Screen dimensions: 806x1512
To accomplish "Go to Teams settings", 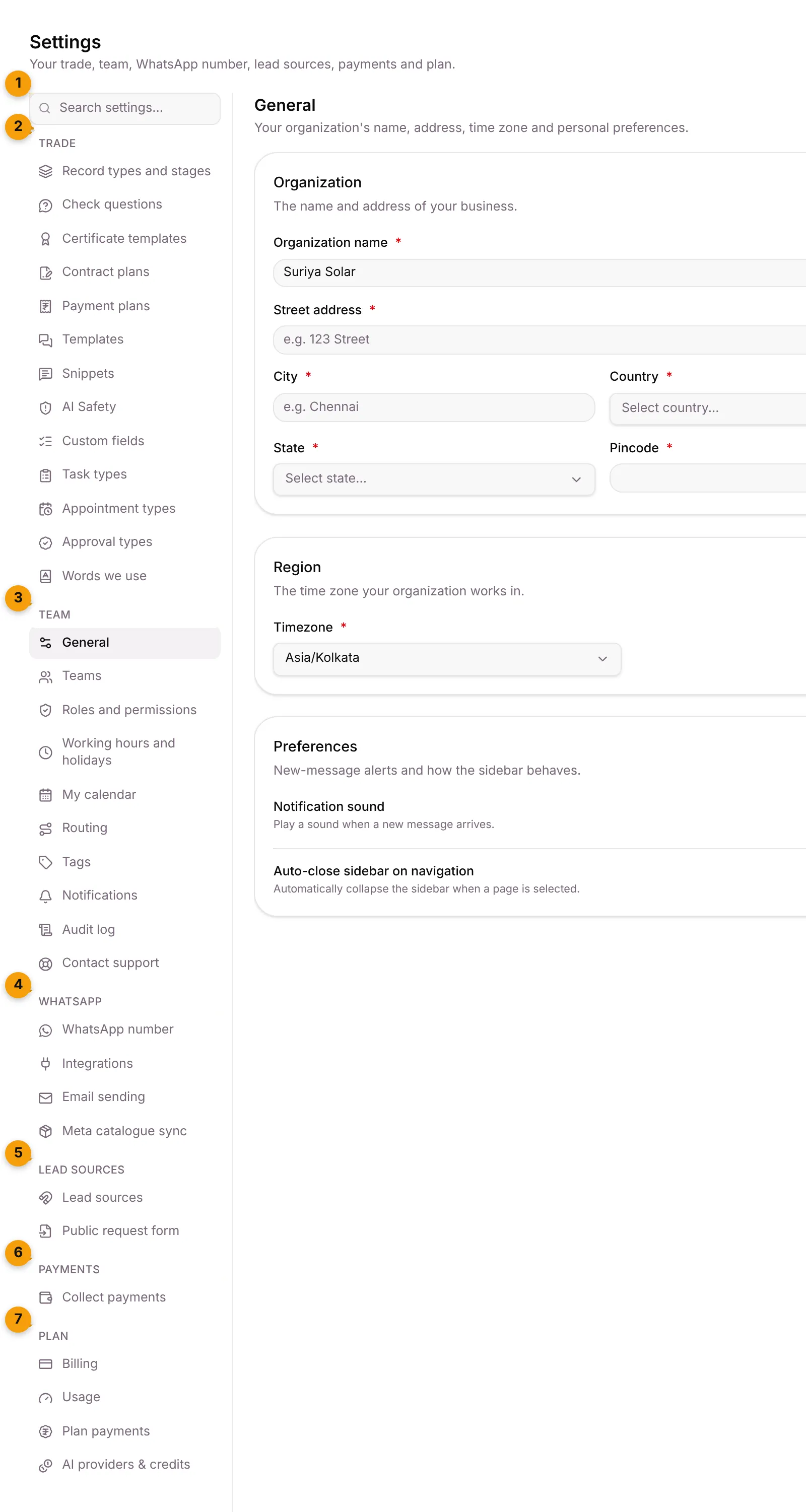I will coord(125,676).
